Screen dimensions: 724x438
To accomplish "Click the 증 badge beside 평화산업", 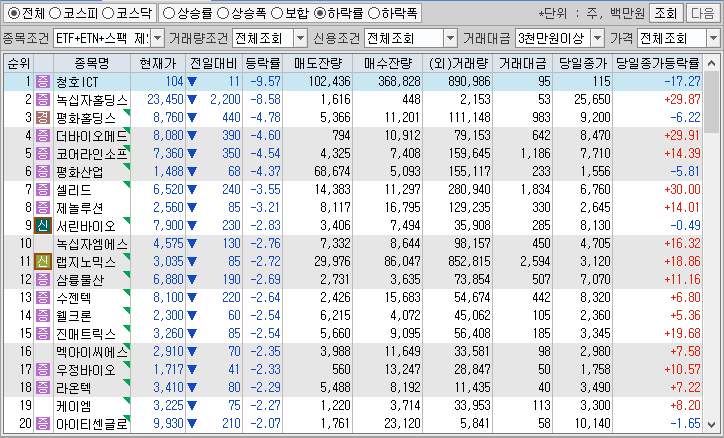I will [x=43, y=172].
